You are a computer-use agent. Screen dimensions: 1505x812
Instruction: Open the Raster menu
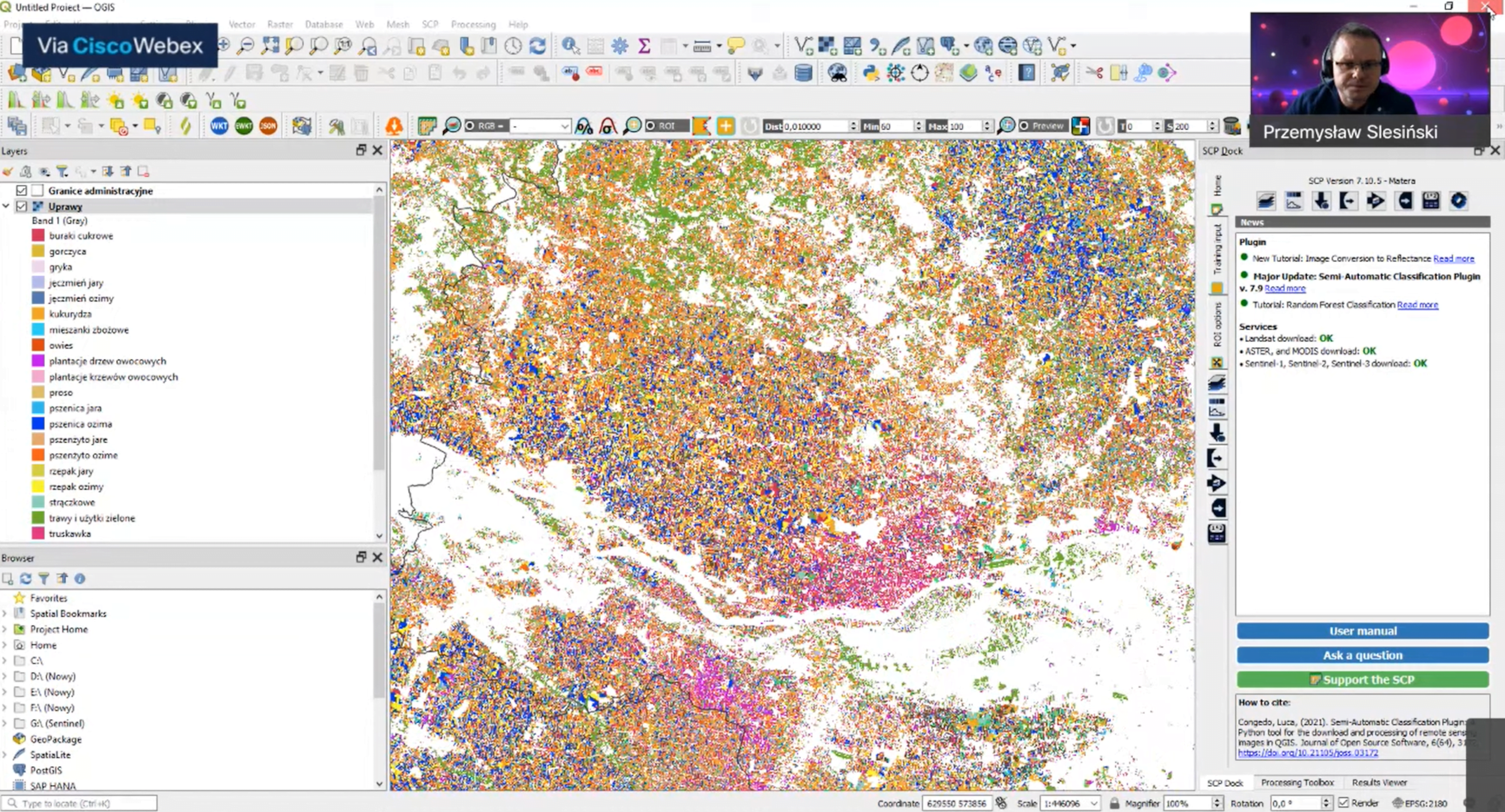click(x=279, y=25)
